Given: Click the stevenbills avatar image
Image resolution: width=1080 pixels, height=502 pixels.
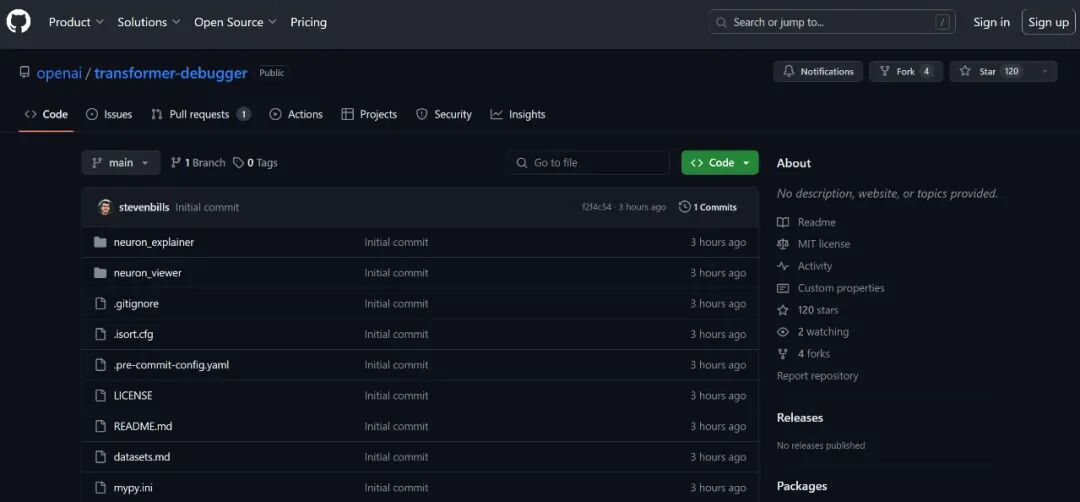Looking at the screenshot, I should (x=105, y=207).
